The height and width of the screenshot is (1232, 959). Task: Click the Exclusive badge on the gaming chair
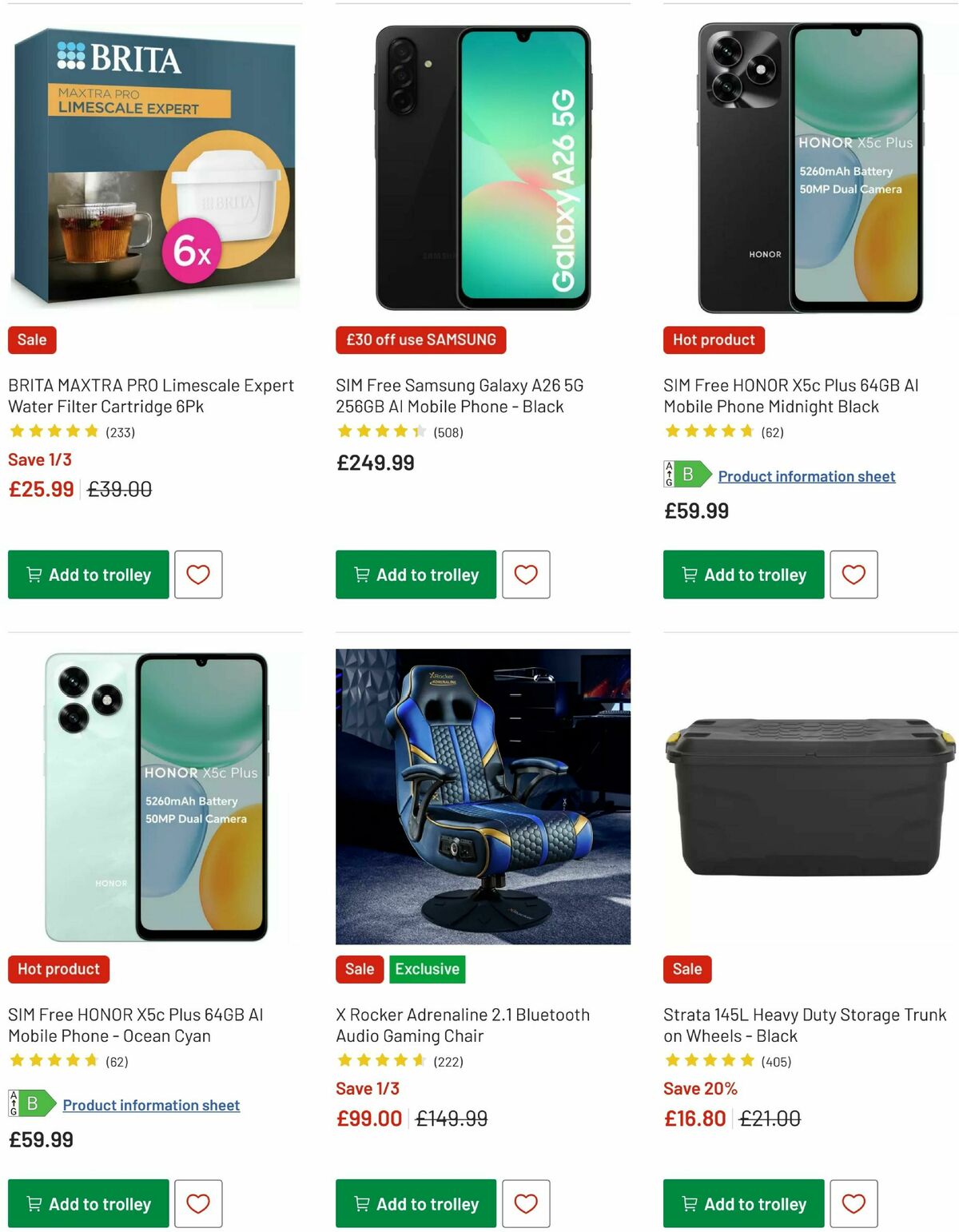pyautogui.click(x=427, y=969)
